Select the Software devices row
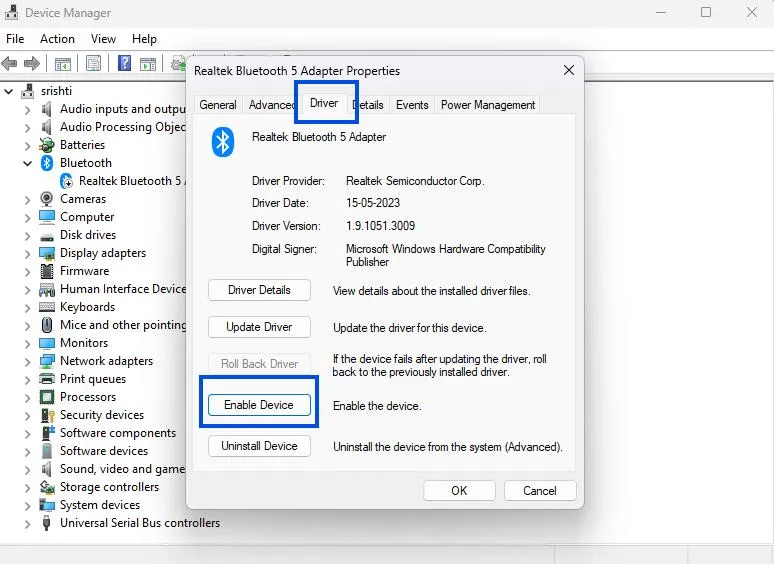774x564 pixels. pos(94,451)
